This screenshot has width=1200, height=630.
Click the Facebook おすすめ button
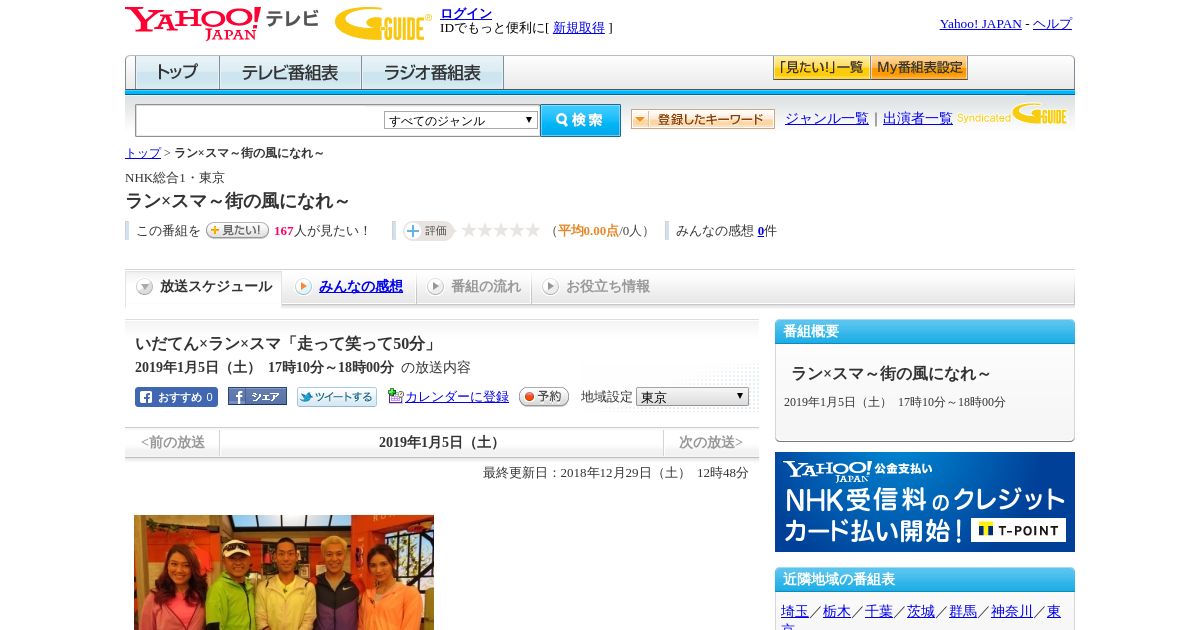176,397
